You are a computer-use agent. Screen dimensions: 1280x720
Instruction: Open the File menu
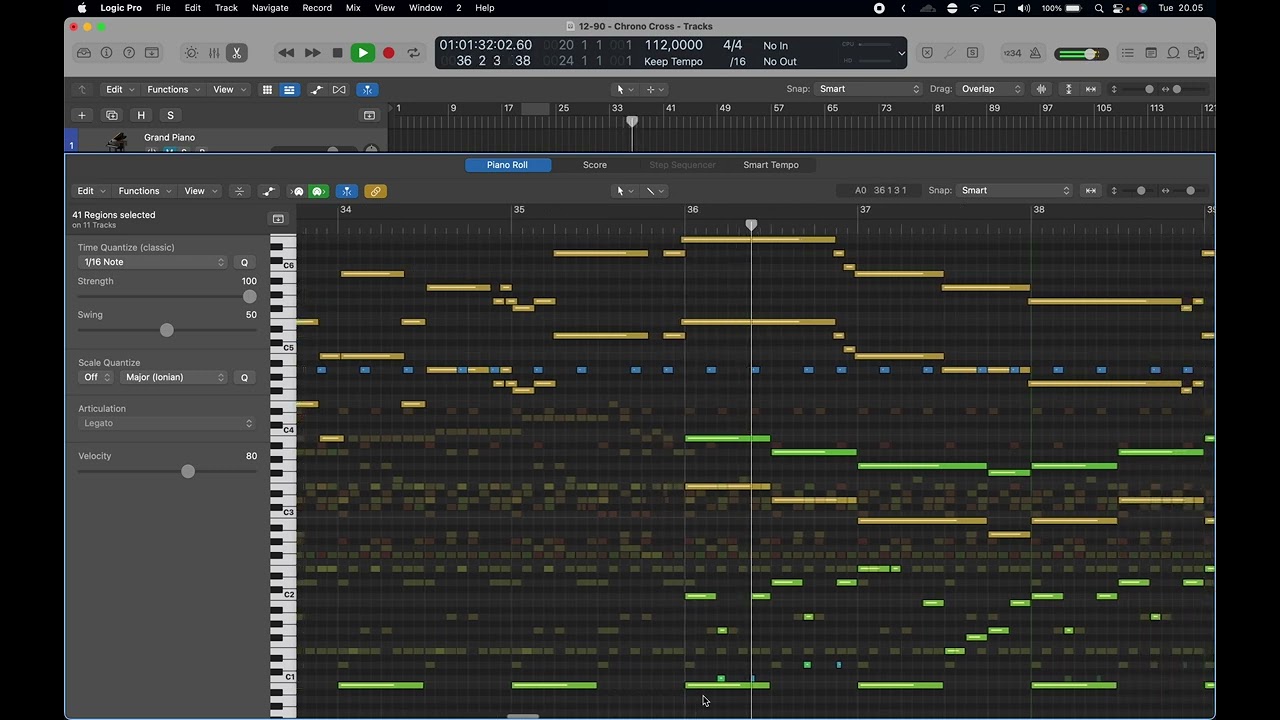pyautogui.click(x=163, y=8)
